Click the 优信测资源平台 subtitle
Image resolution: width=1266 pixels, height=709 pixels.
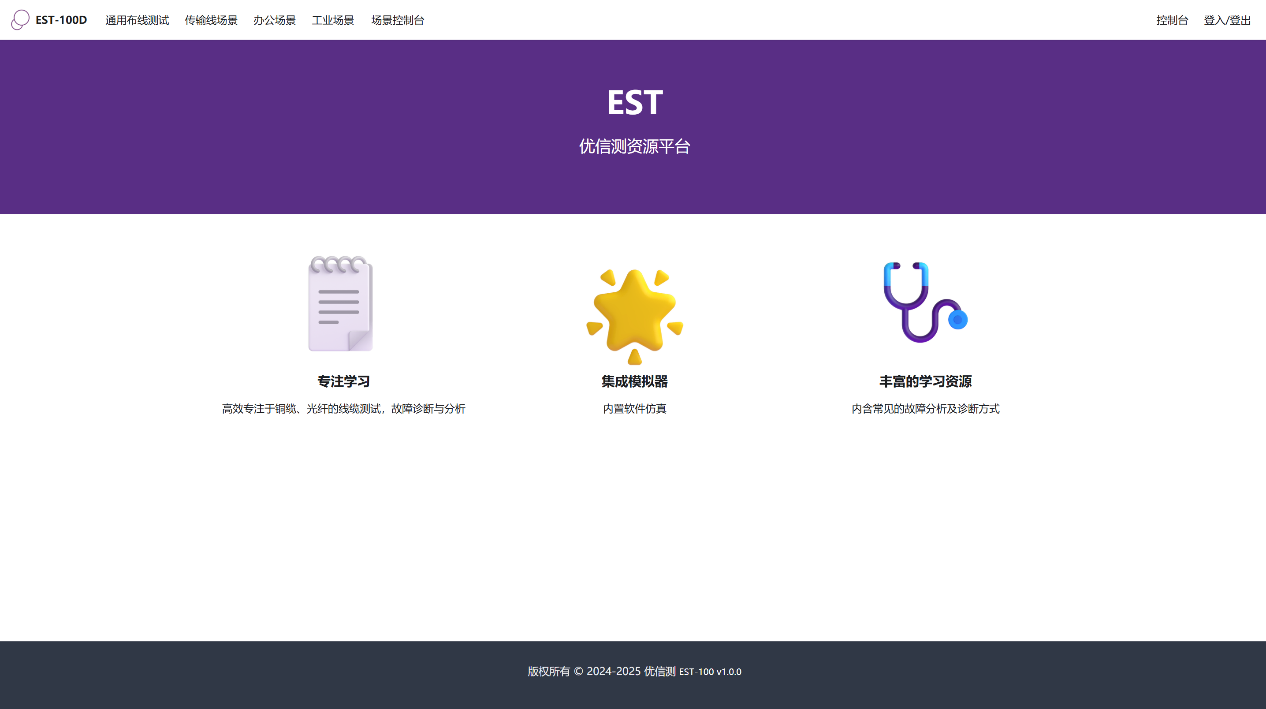click(634, 146)
